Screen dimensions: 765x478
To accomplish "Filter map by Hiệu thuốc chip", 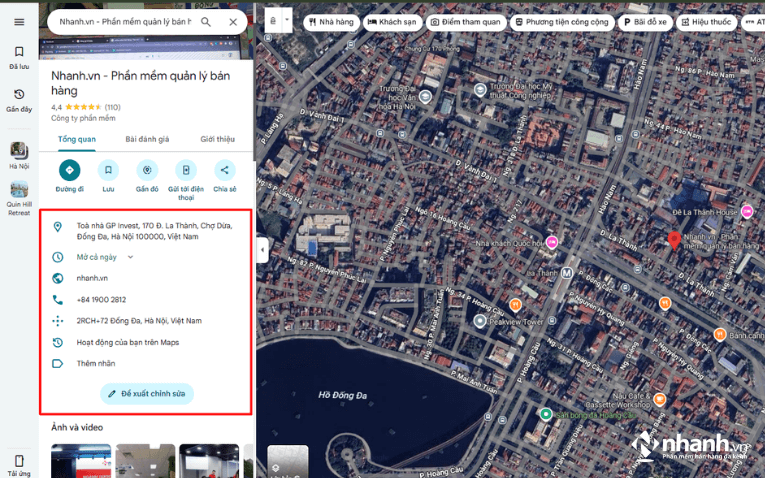I will click(x=706, y=22).
